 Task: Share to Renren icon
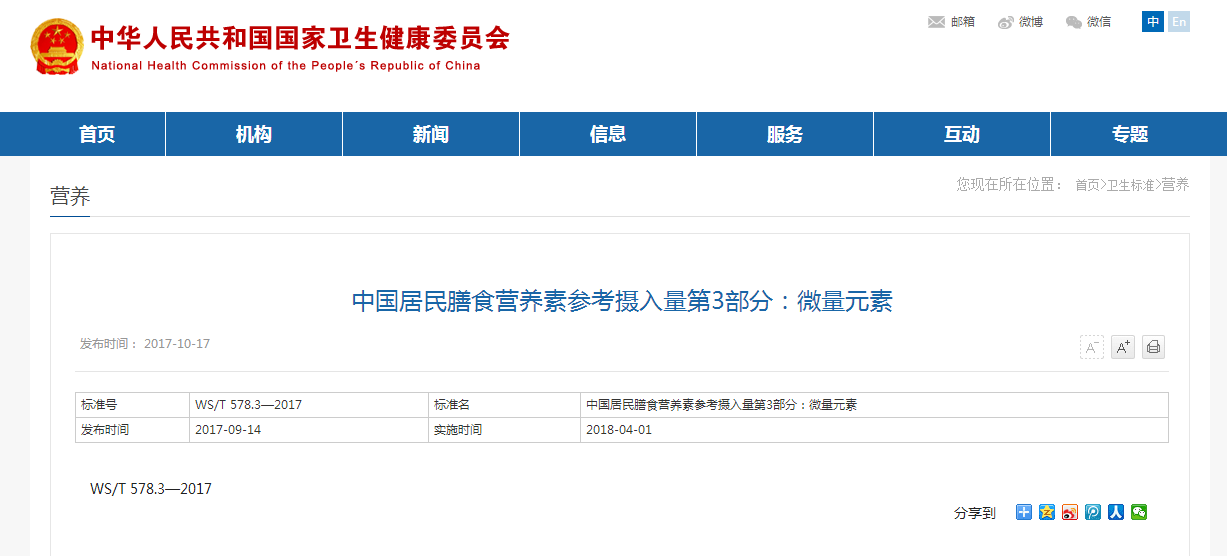[x=1116, y=512]
